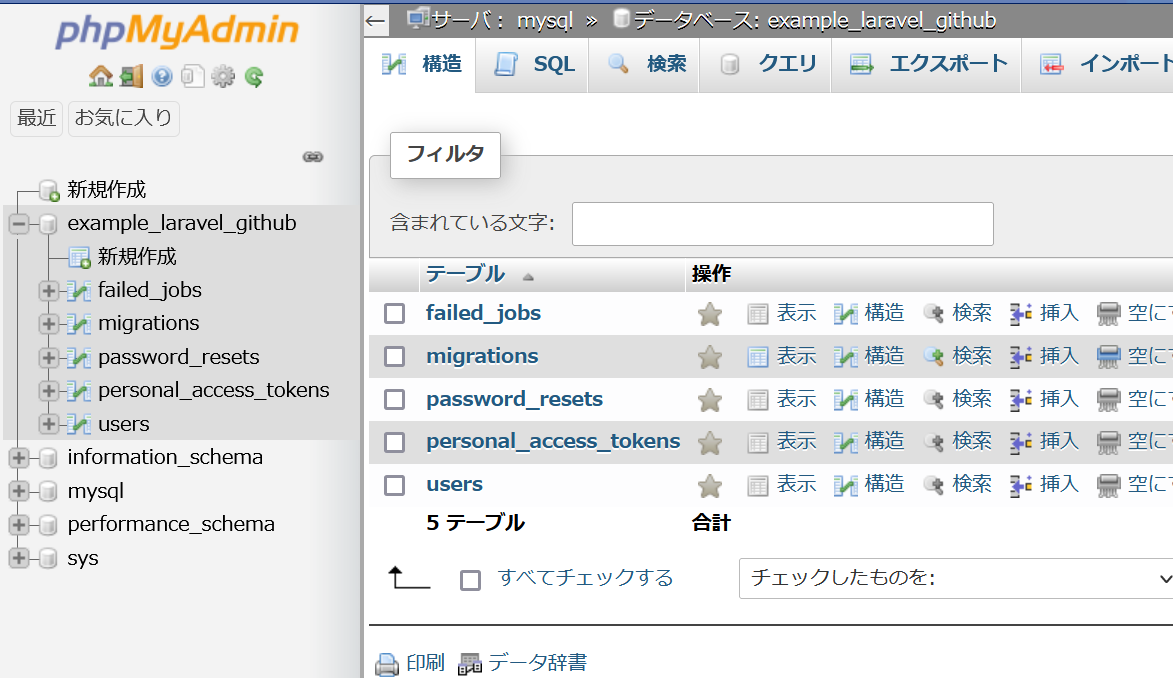The height and width of the screenshot is (678, 1173).
Task: Click the すべてチェックする link text
Action: (586, 578)
